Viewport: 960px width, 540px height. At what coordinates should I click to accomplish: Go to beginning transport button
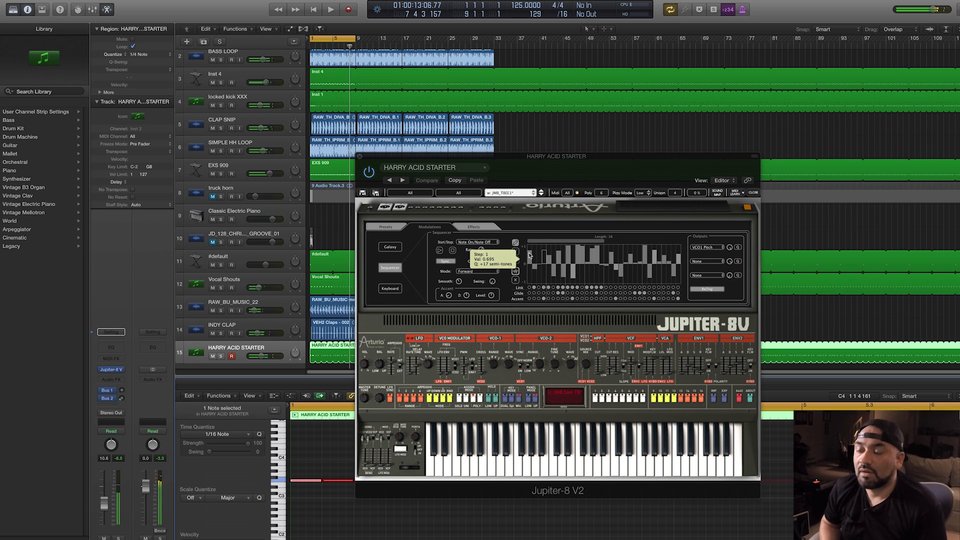(x=313, y=9)
